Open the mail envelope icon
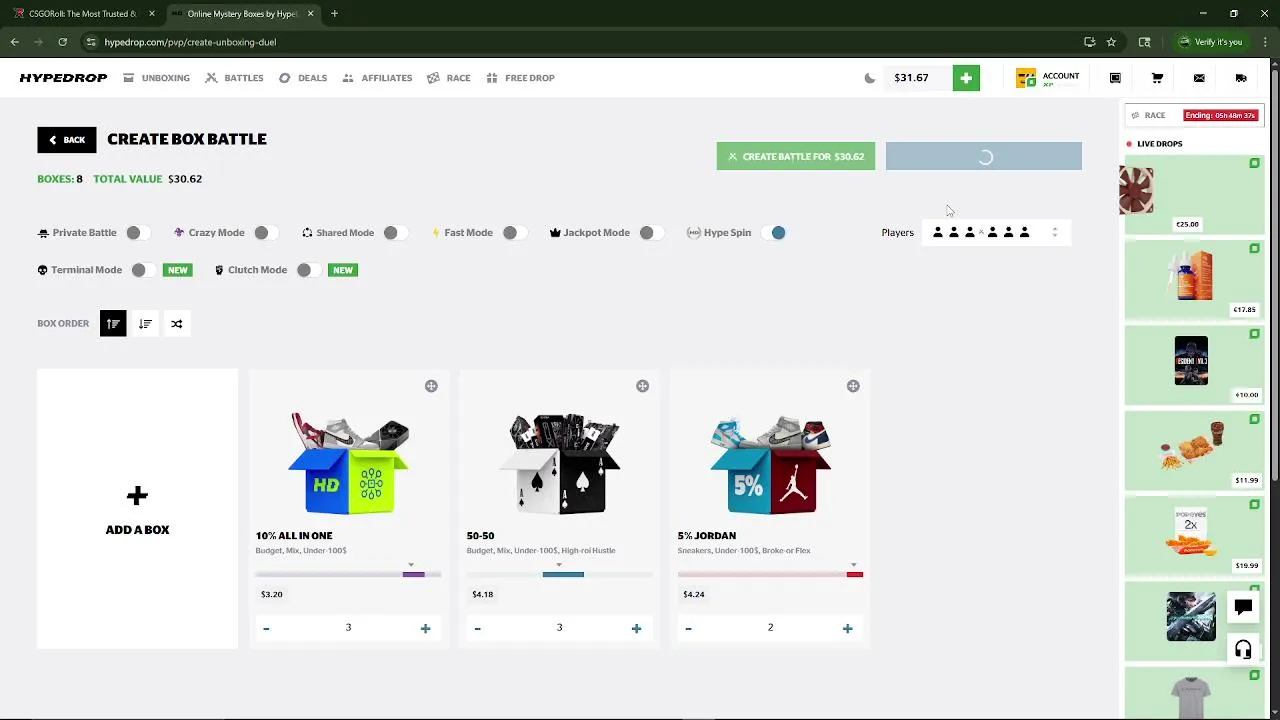This screenshot has width=1280, height=720. point(1199,78)
